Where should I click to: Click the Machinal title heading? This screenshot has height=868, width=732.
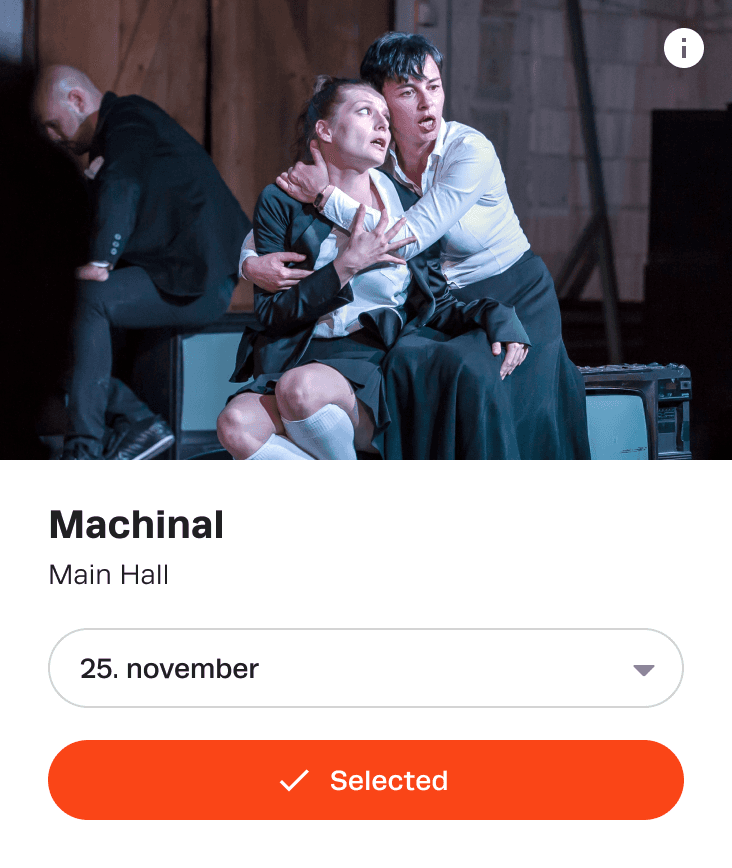(136, 524)
